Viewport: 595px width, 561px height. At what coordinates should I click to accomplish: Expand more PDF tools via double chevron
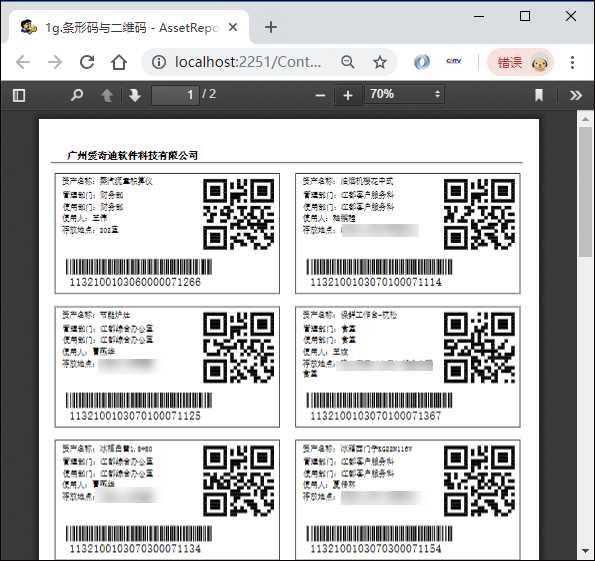coord(576,95)
